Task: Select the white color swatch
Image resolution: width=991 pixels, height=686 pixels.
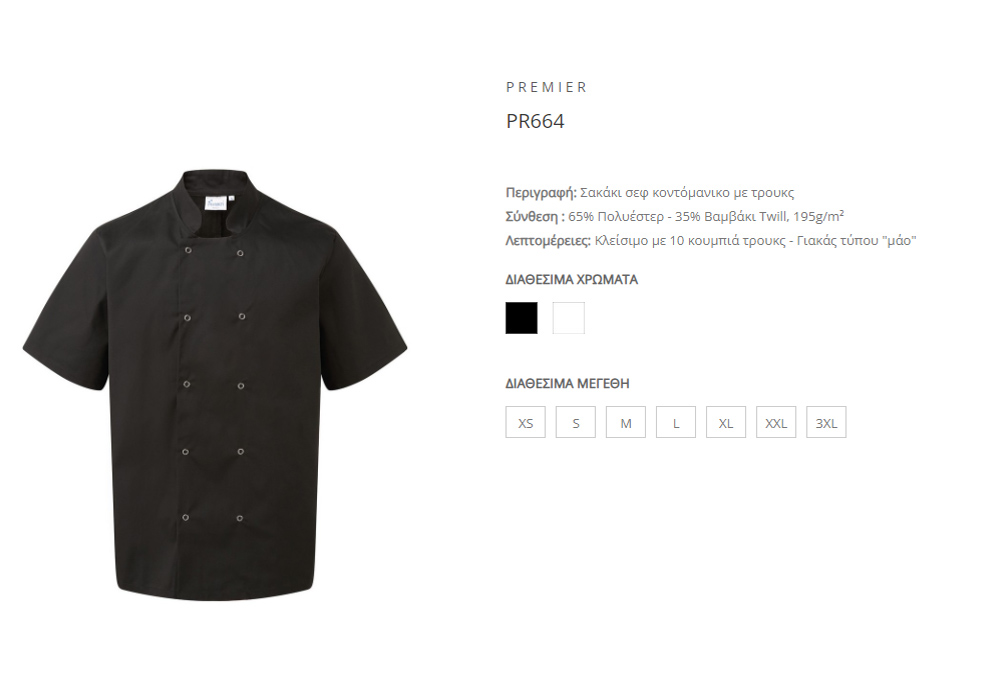Action: (569, 318)
